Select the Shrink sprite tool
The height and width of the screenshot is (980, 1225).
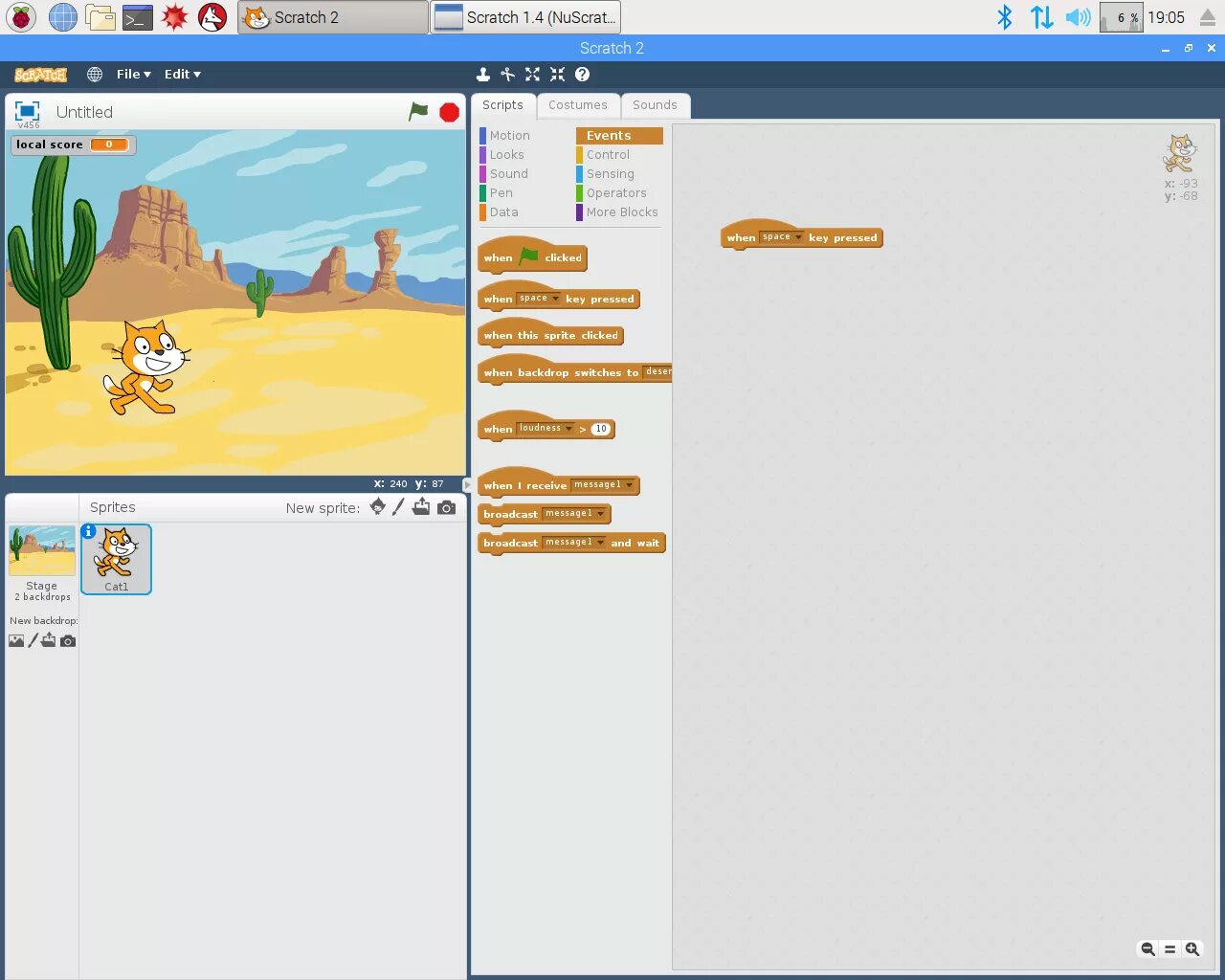point(557,74)
